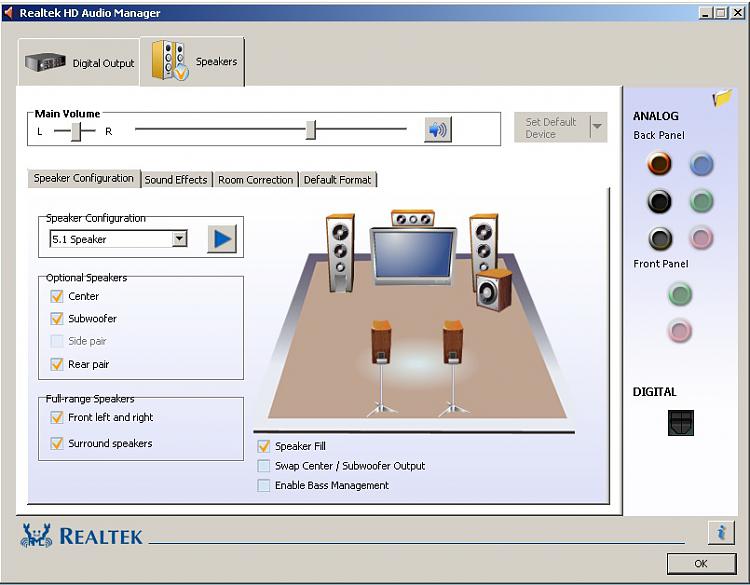Click the pink back panel audio jack

701,238
